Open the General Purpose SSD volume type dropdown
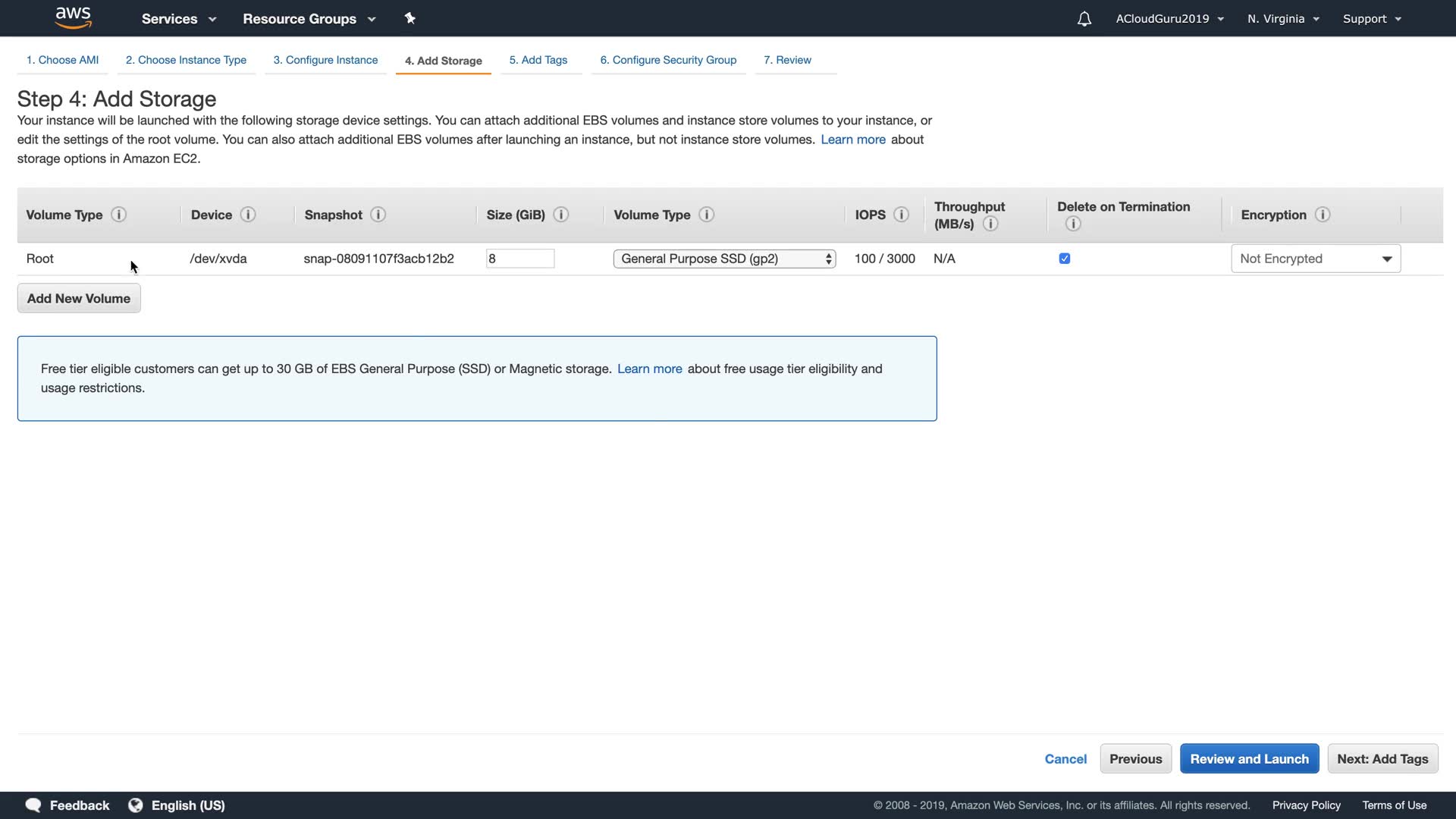The image size is (1456, 819). pyautogui.click(x=724, y=259)
